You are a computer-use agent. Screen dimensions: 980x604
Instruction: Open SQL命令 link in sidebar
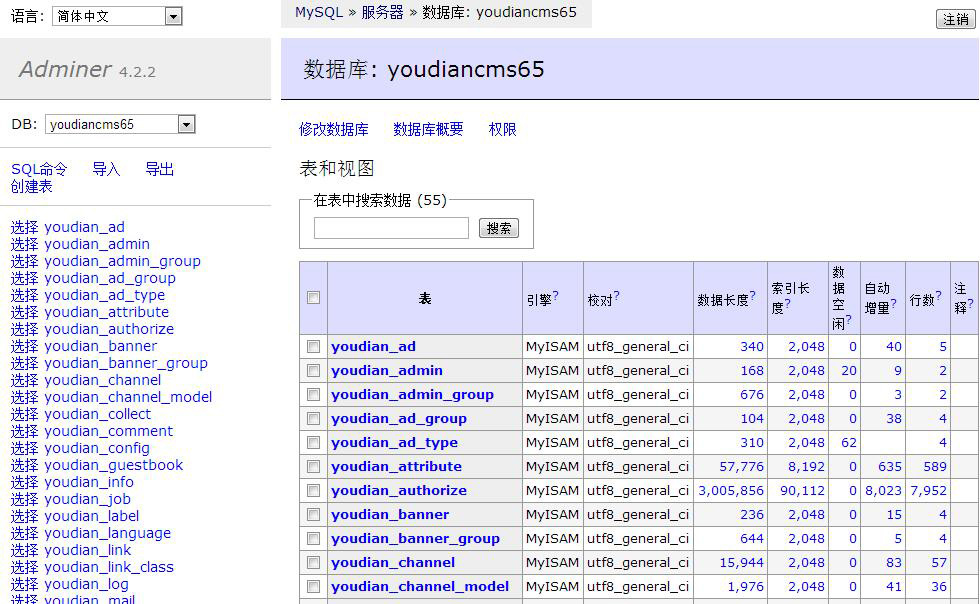[39, 169]
